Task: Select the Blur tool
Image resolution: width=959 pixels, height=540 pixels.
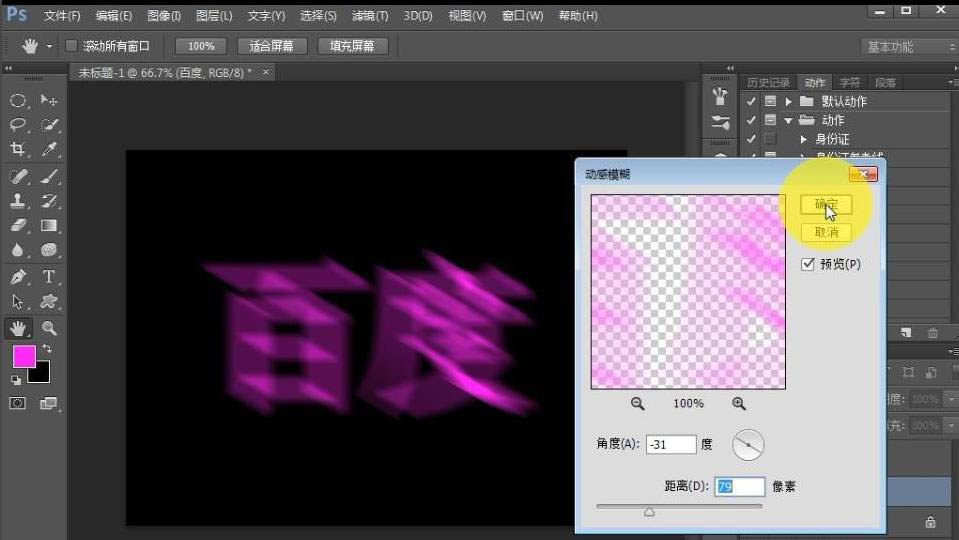Action: (18, 250)
